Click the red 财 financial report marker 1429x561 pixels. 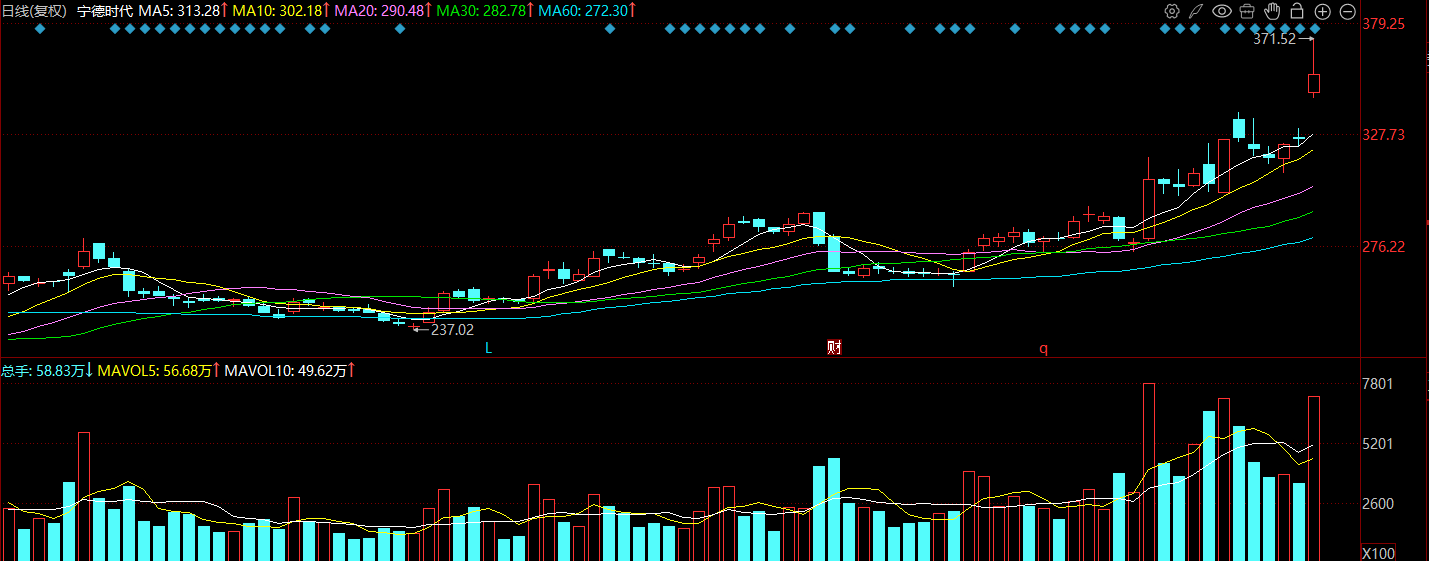coord(834,348)
